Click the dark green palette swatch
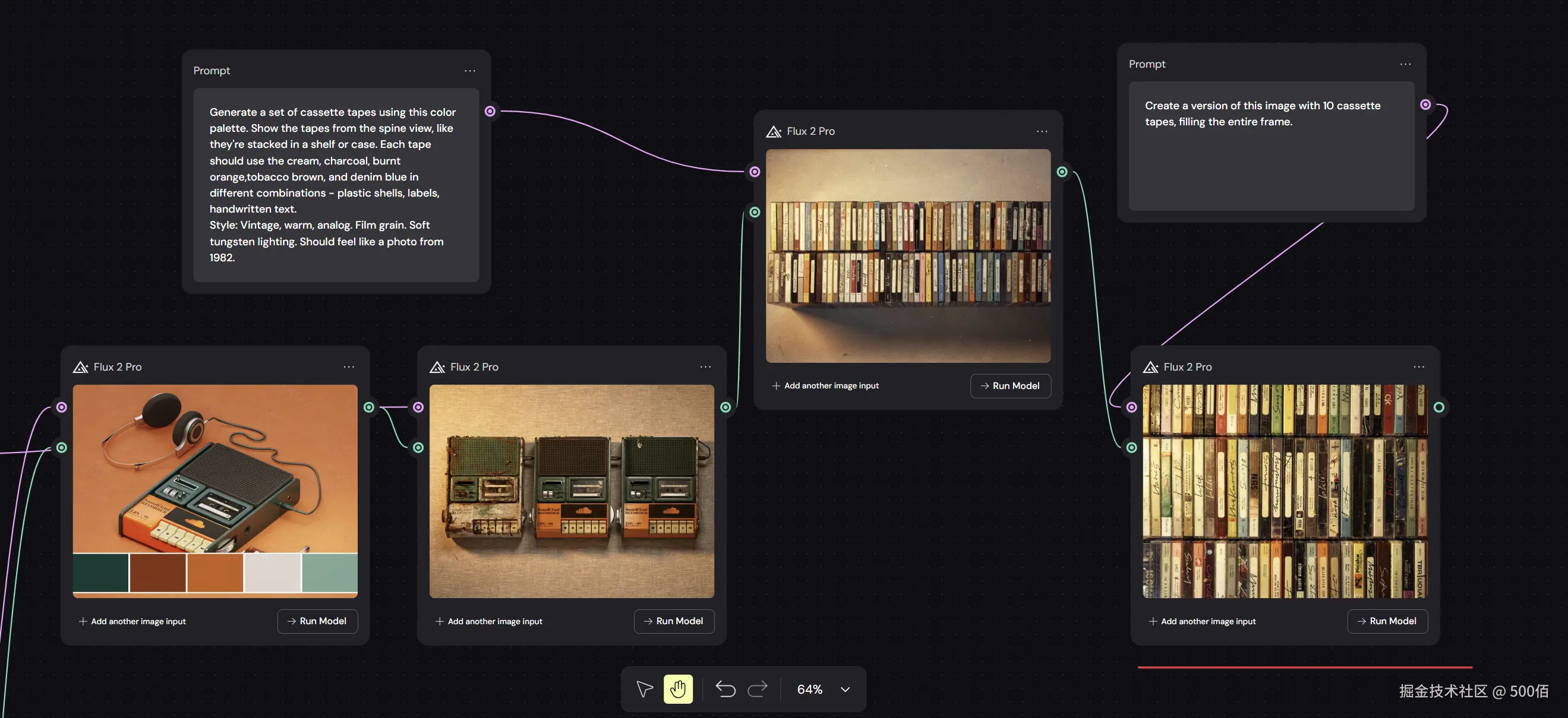The image size is (1568, 718). tap(101, 572)
